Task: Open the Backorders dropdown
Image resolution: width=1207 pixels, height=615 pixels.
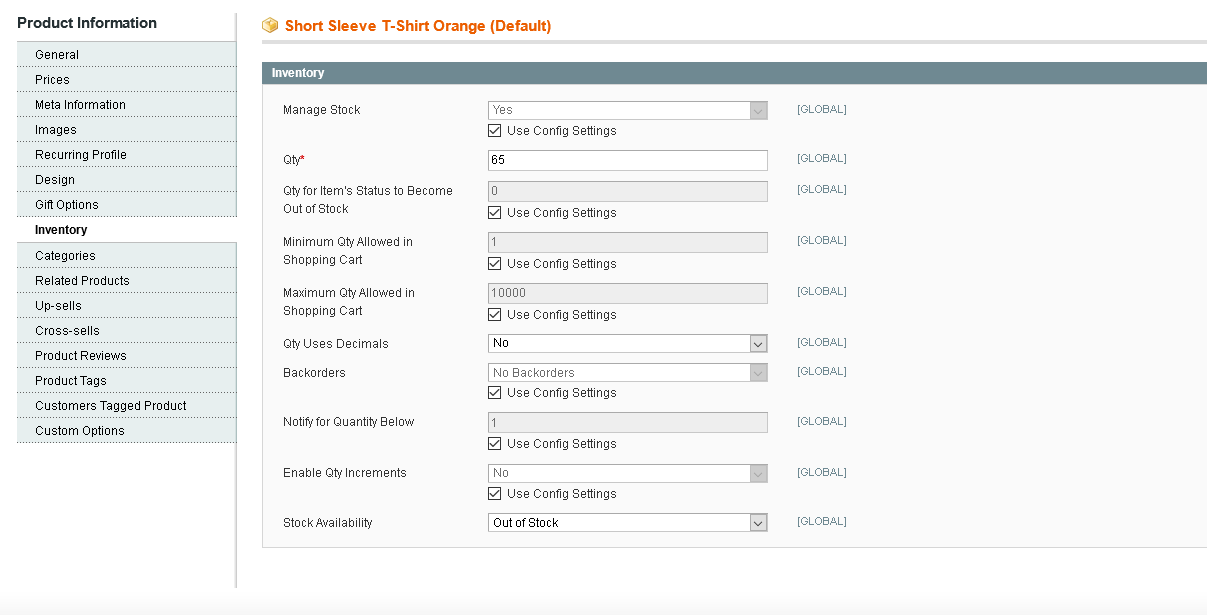Action: [x=627, y=373]
